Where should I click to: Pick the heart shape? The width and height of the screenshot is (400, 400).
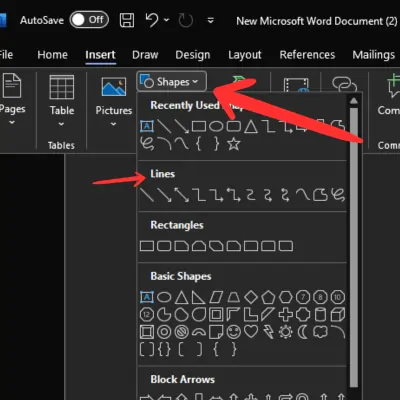point(251,332)
